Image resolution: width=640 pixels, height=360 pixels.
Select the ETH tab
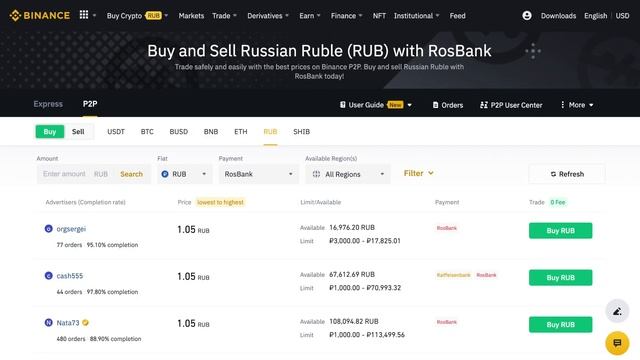pyautogui.click(x=241, y=131)
